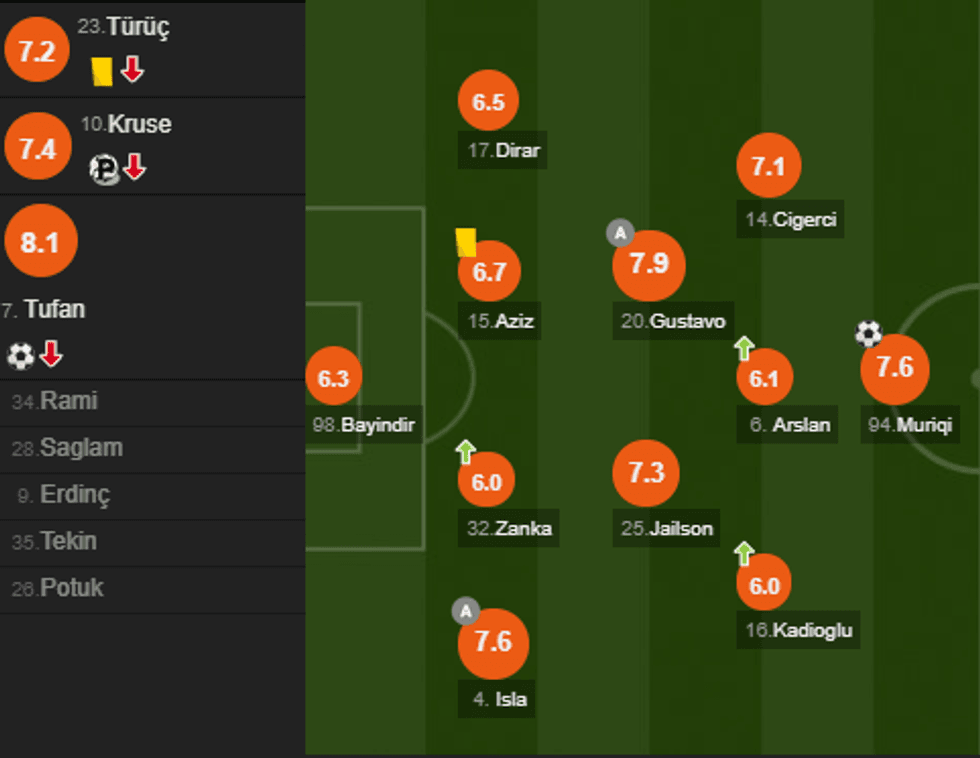Choose Potuk in the bench list
This screenshot has width=980, height=758.
(71, 588)
